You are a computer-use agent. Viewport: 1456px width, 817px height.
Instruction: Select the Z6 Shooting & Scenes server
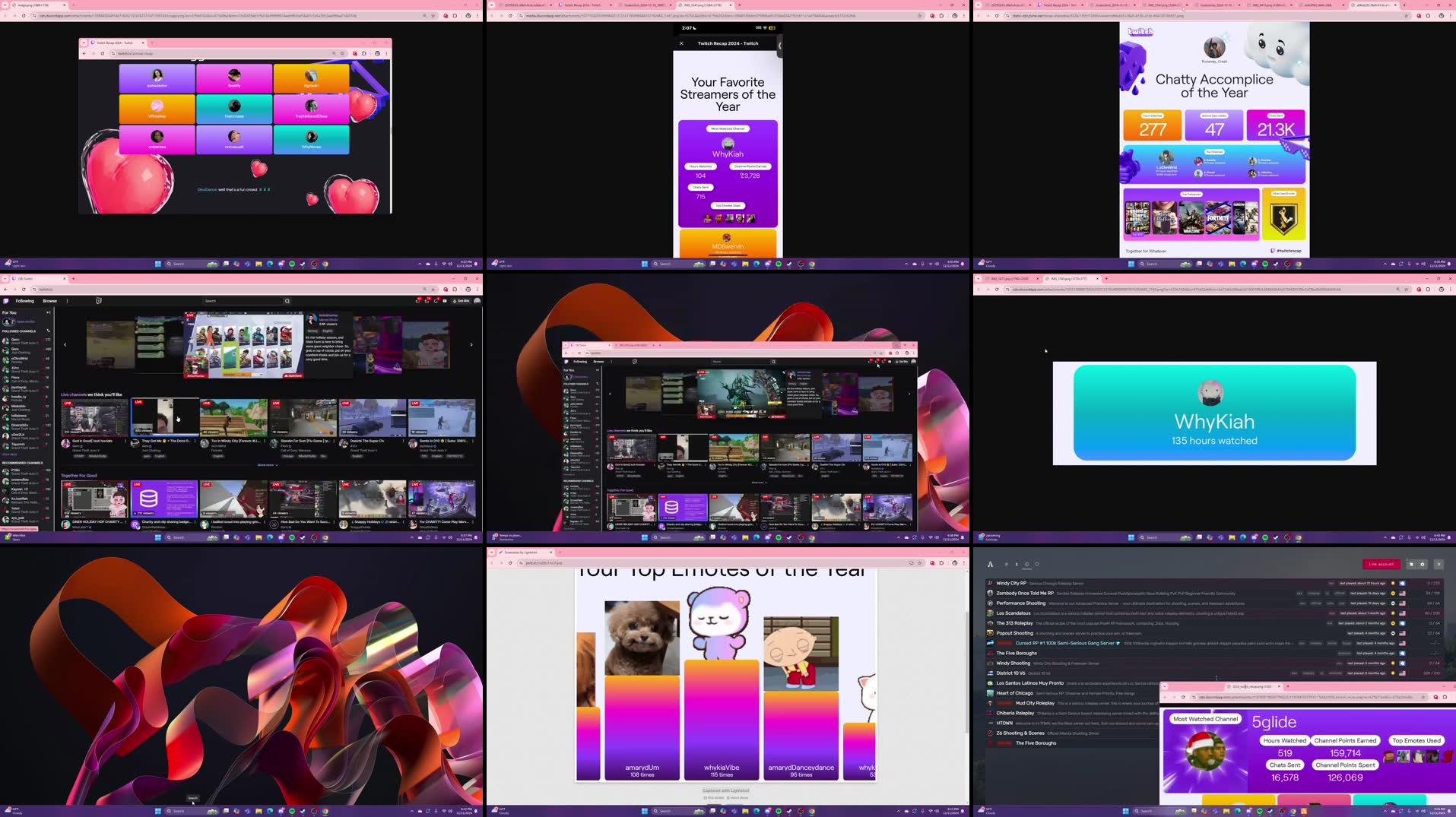click(x=1072, y=733)
